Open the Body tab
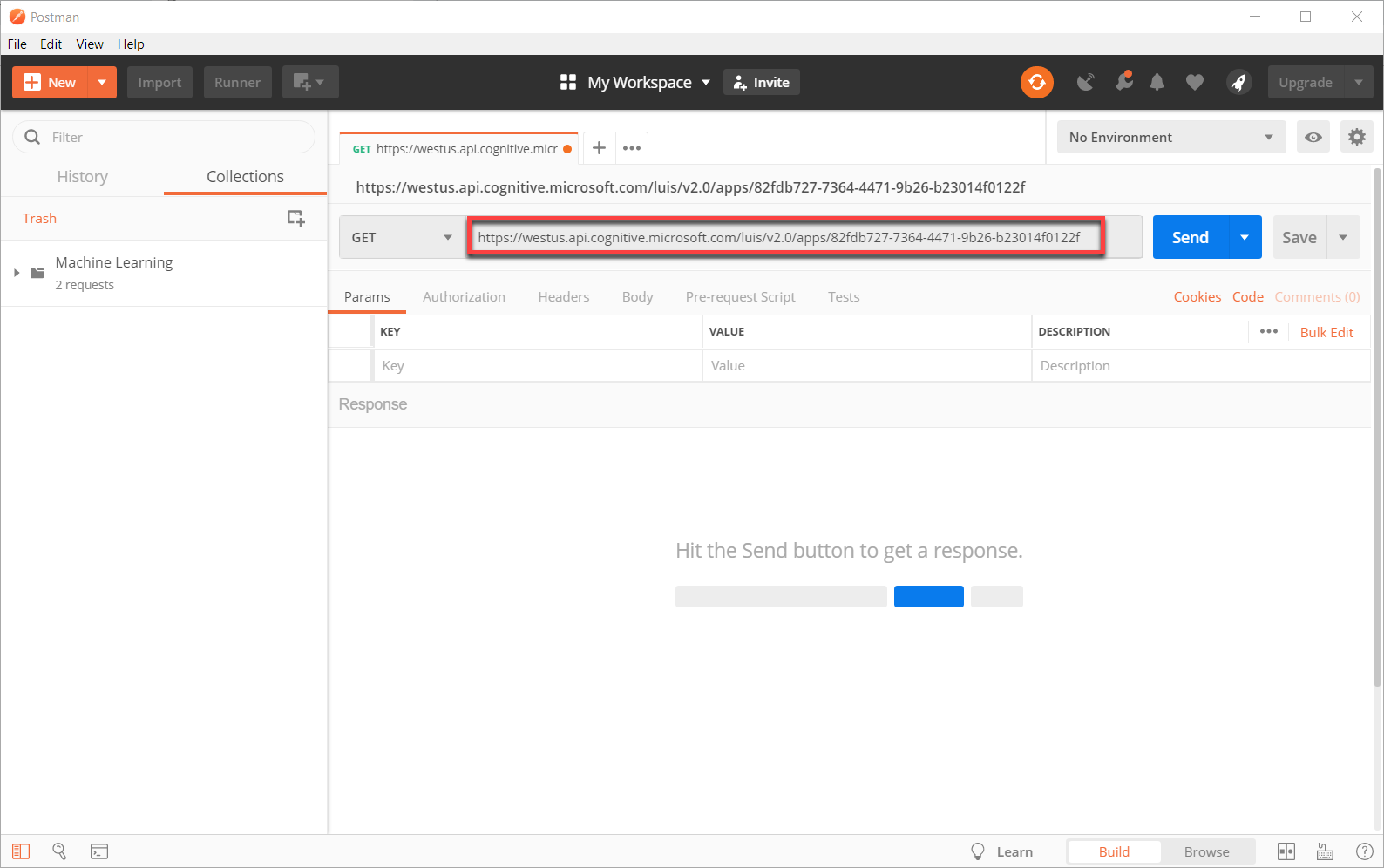The height and width of the screenshot is (868, 1384). (x=637, y=296)
